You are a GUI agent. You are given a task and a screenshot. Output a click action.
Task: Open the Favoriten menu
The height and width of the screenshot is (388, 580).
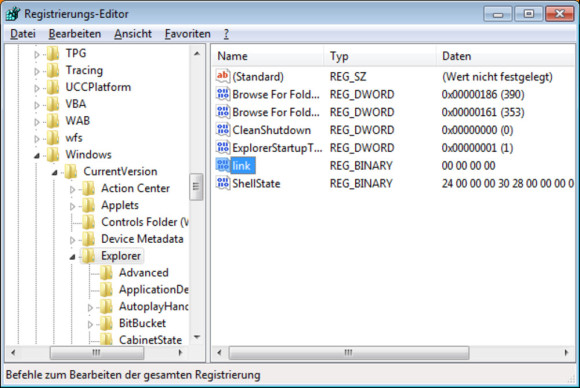188,34
